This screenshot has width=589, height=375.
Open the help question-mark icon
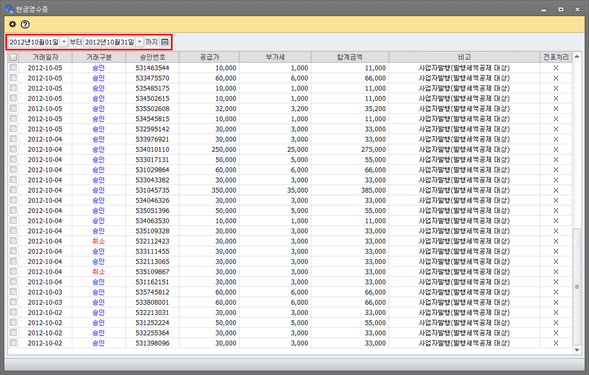click(25, 24)
